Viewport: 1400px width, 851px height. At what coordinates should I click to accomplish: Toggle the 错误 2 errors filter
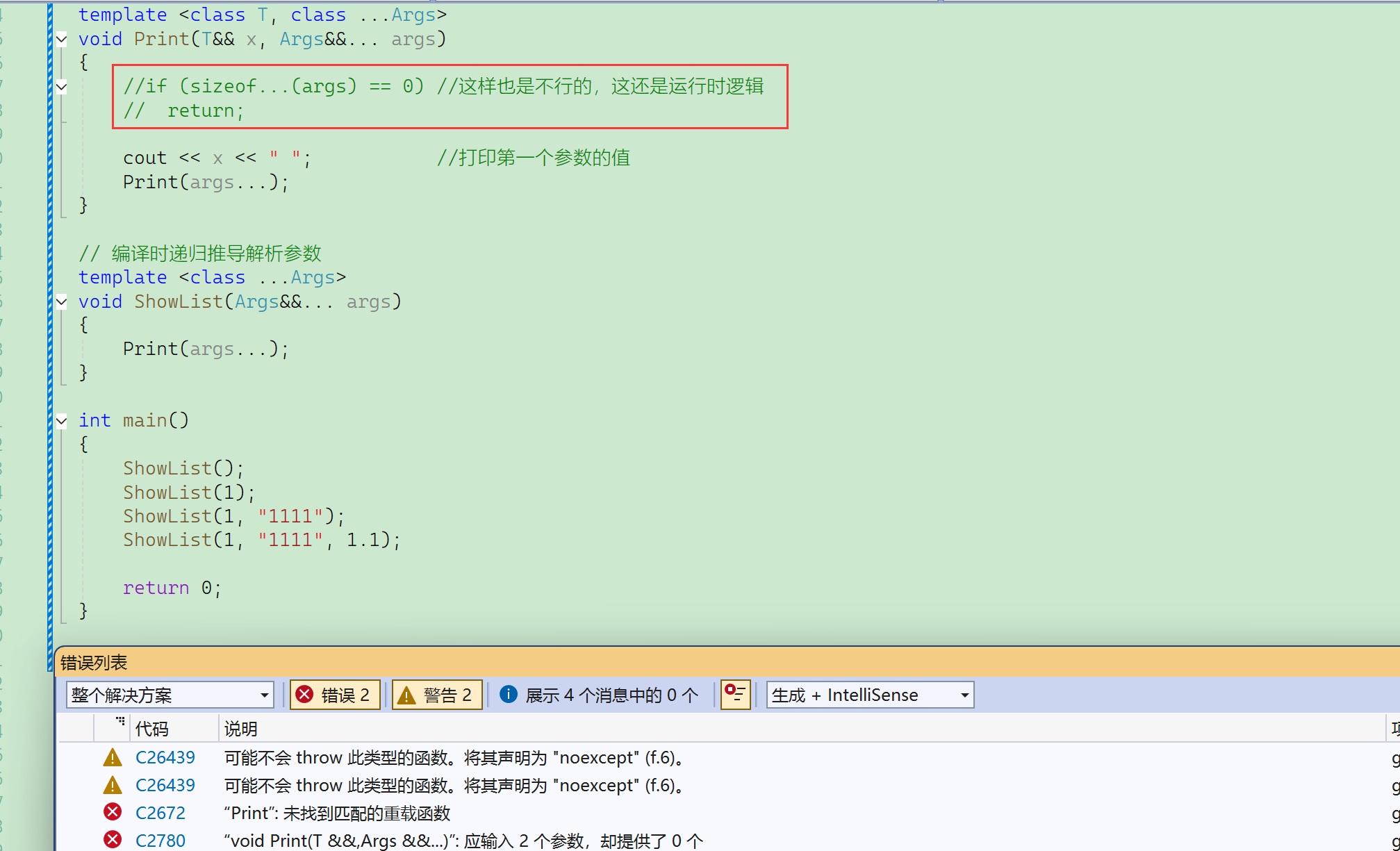pos(345,695)
